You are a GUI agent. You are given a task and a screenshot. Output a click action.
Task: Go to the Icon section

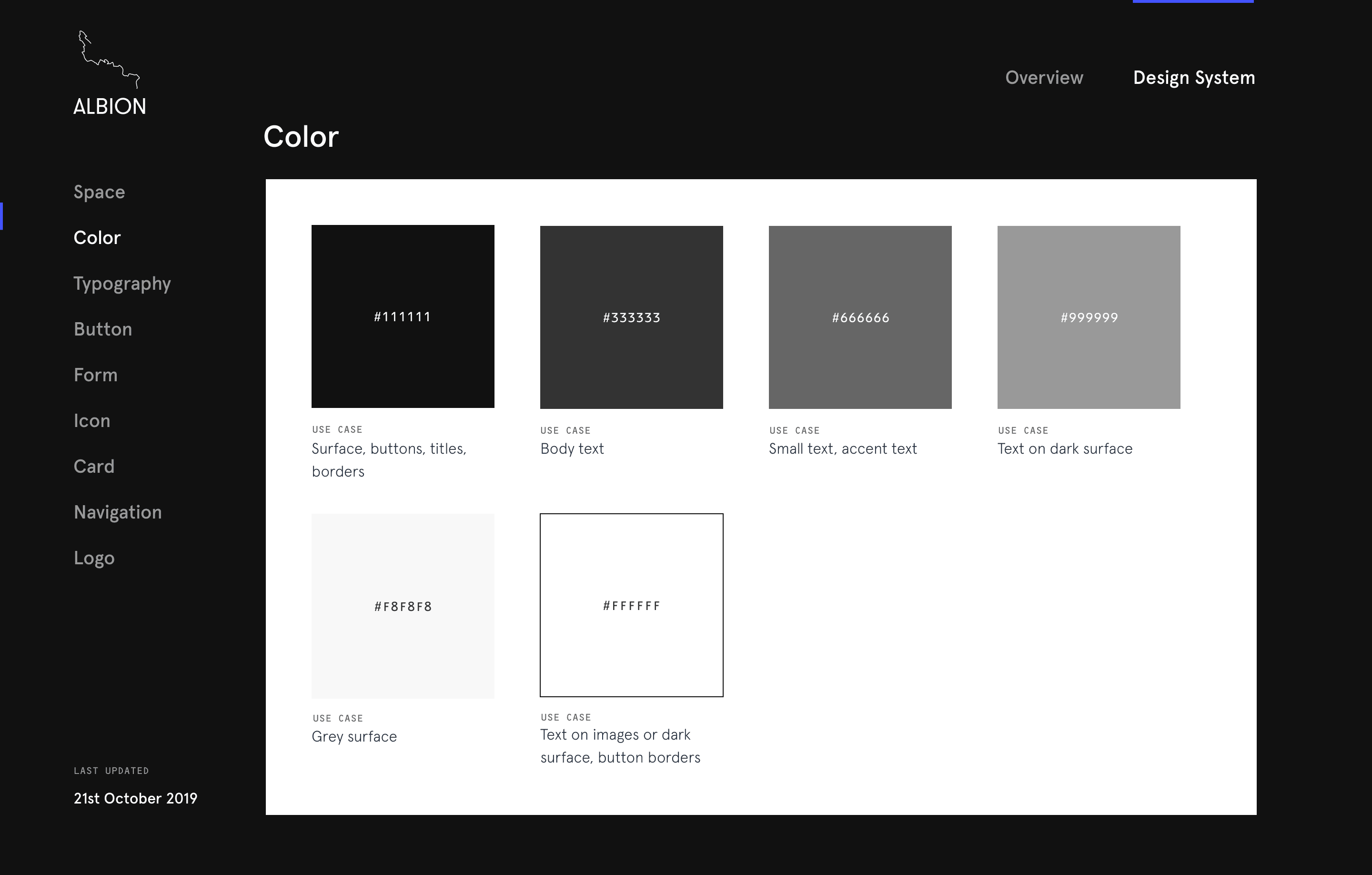pos(92,421)
